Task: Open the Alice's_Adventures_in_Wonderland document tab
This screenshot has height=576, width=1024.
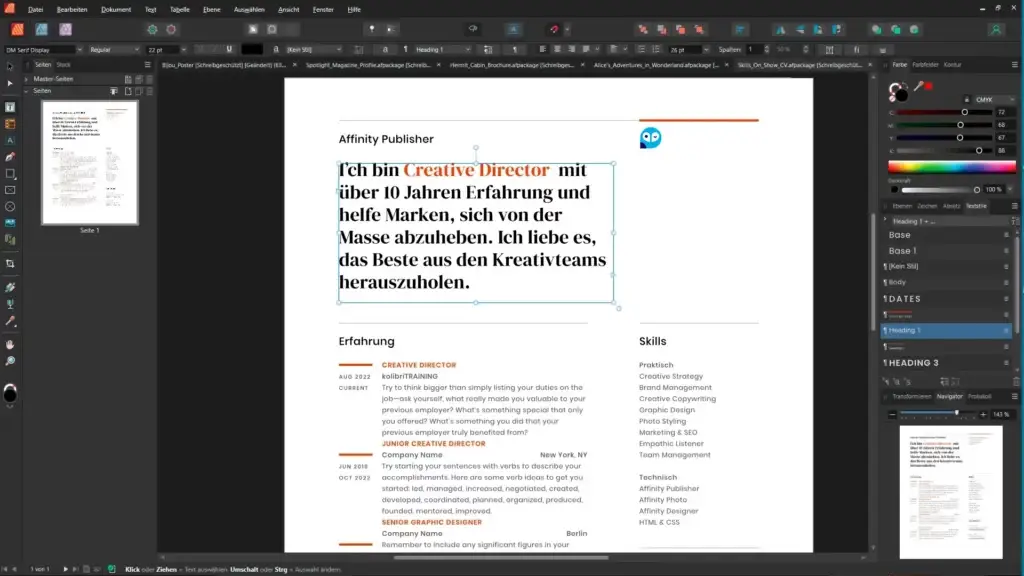Action: 656,65
